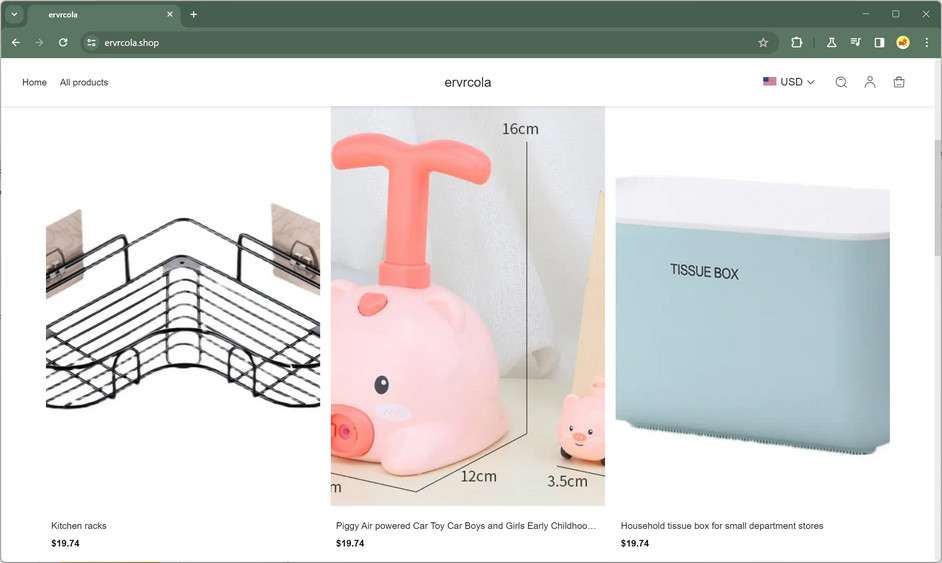Go back to the previous page

coord(16,43)
